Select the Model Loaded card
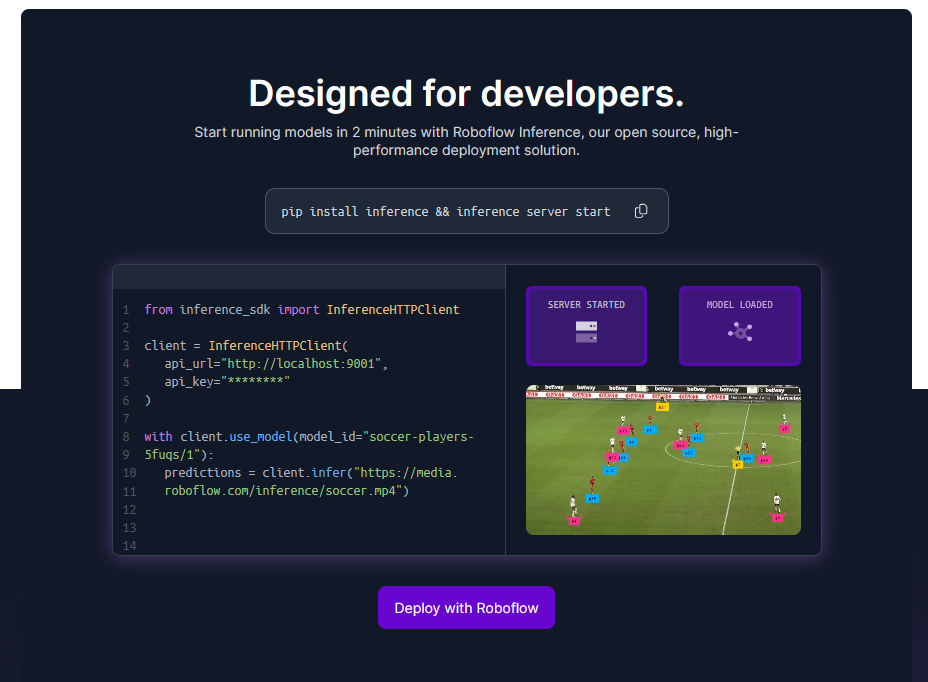 [x=740, y=326]
